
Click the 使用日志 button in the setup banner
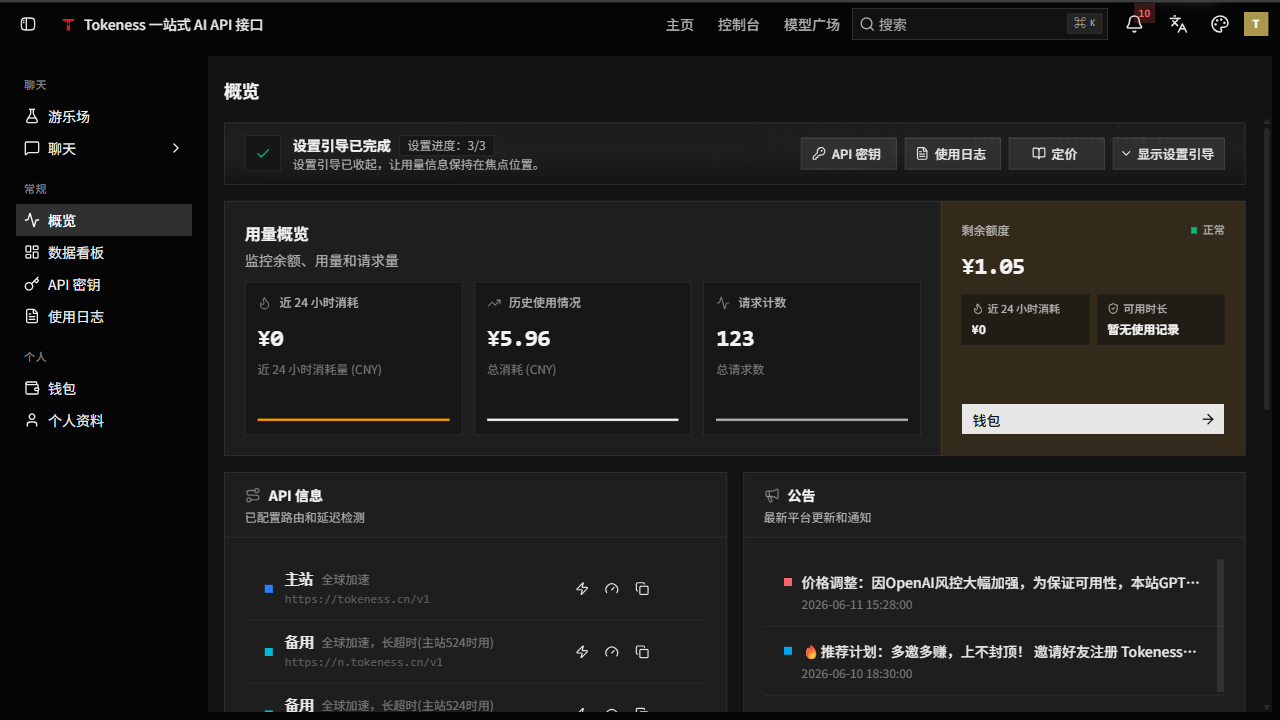point(952,154)
